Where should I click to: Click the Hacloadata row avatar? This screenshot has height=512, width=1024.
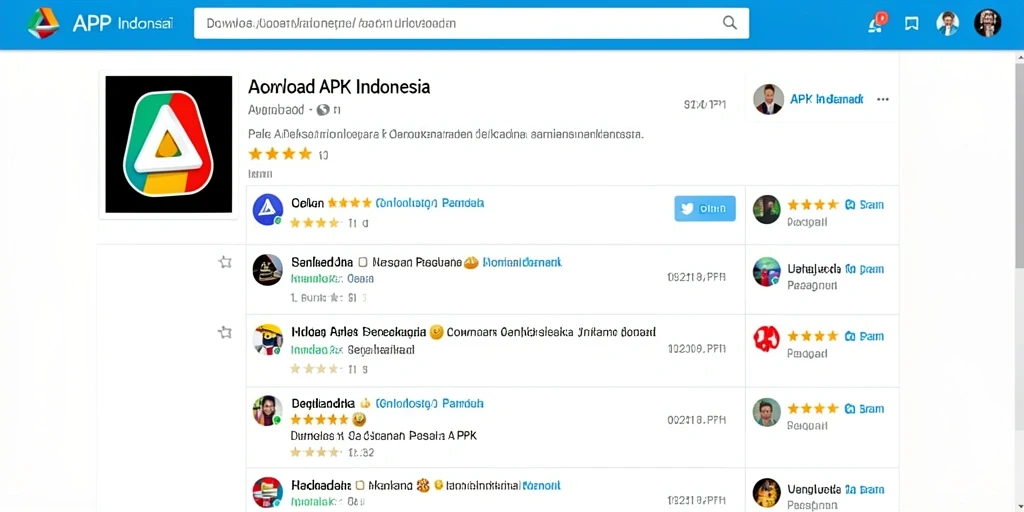pyautogui.click(x=268, y=492)
